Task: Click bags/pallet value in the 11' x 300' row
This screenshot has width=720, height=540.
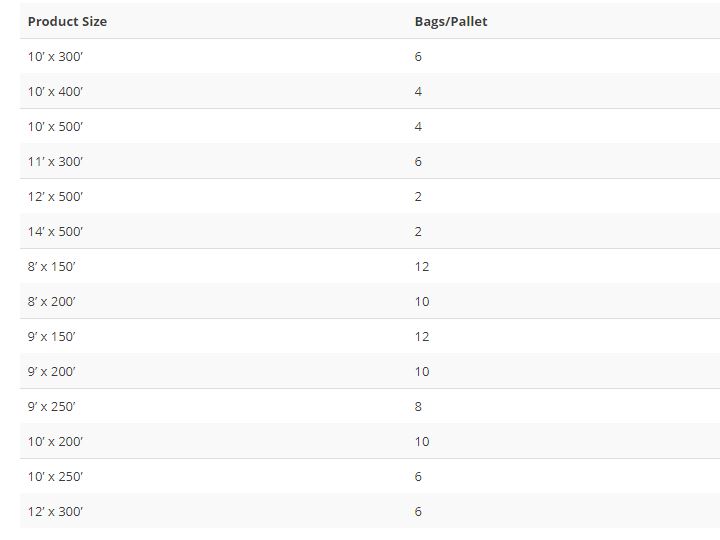Action: [418, 161]
